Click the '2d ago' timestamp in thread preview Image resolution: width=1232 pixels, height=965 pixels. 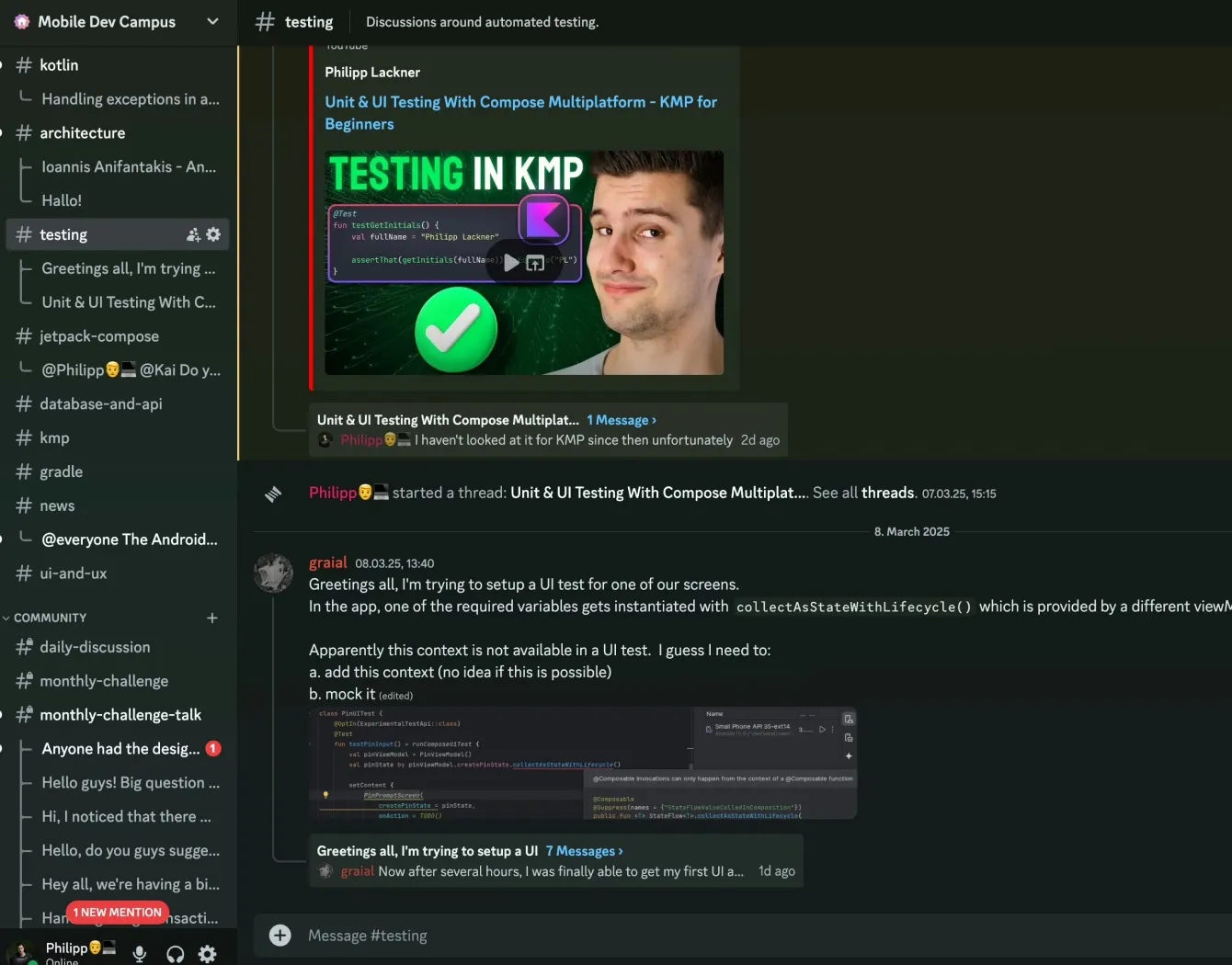[x=760, y=440]
